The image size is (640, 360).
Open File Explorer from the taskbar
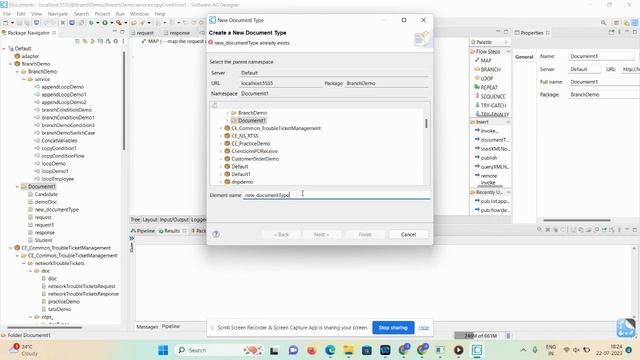coord(349,350)
